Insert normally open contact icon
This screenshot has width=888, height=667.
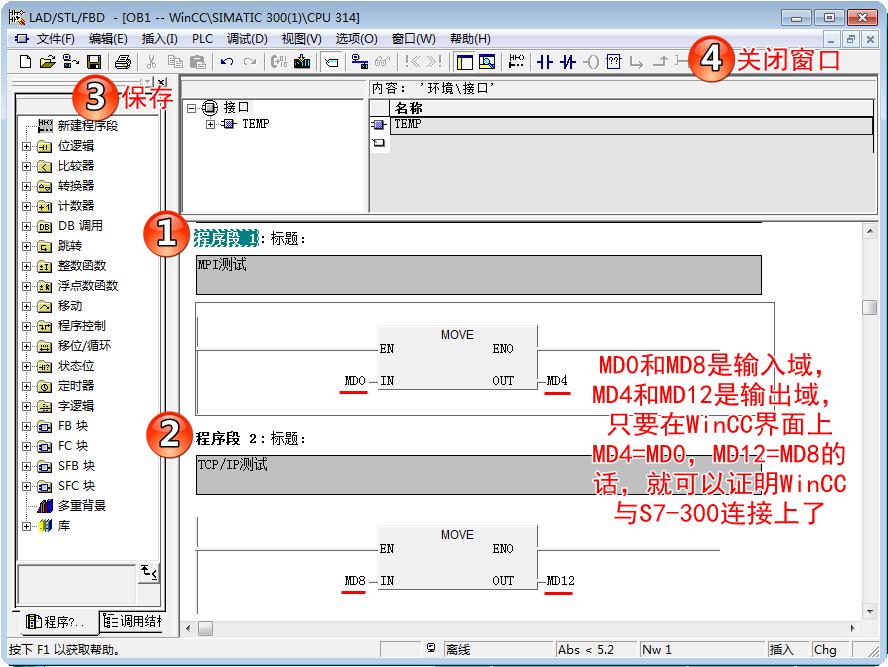(x=545, y=61)
